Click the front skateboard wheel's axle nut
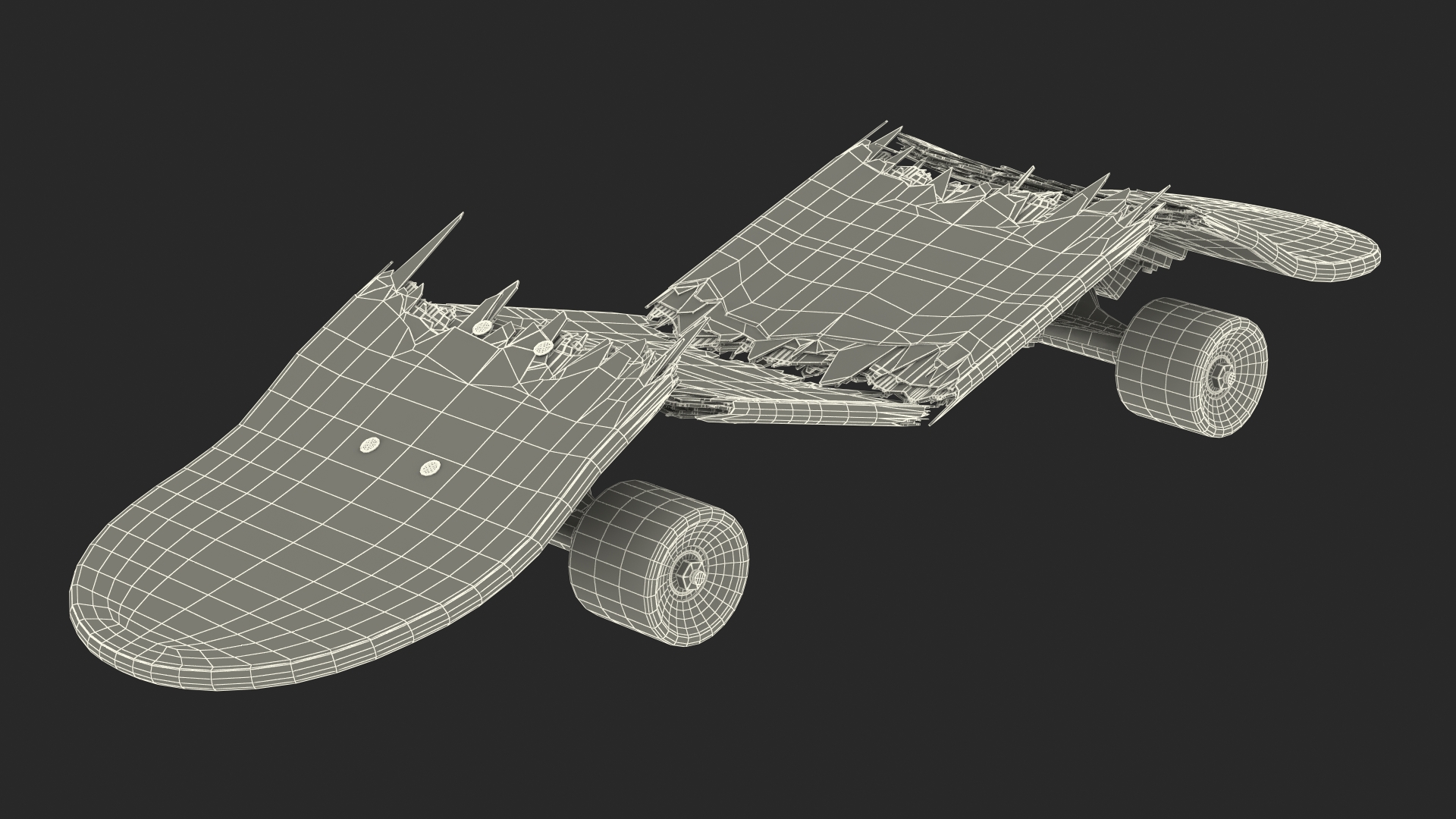This screenshot has width=1456, height=819. coord(692,576)
